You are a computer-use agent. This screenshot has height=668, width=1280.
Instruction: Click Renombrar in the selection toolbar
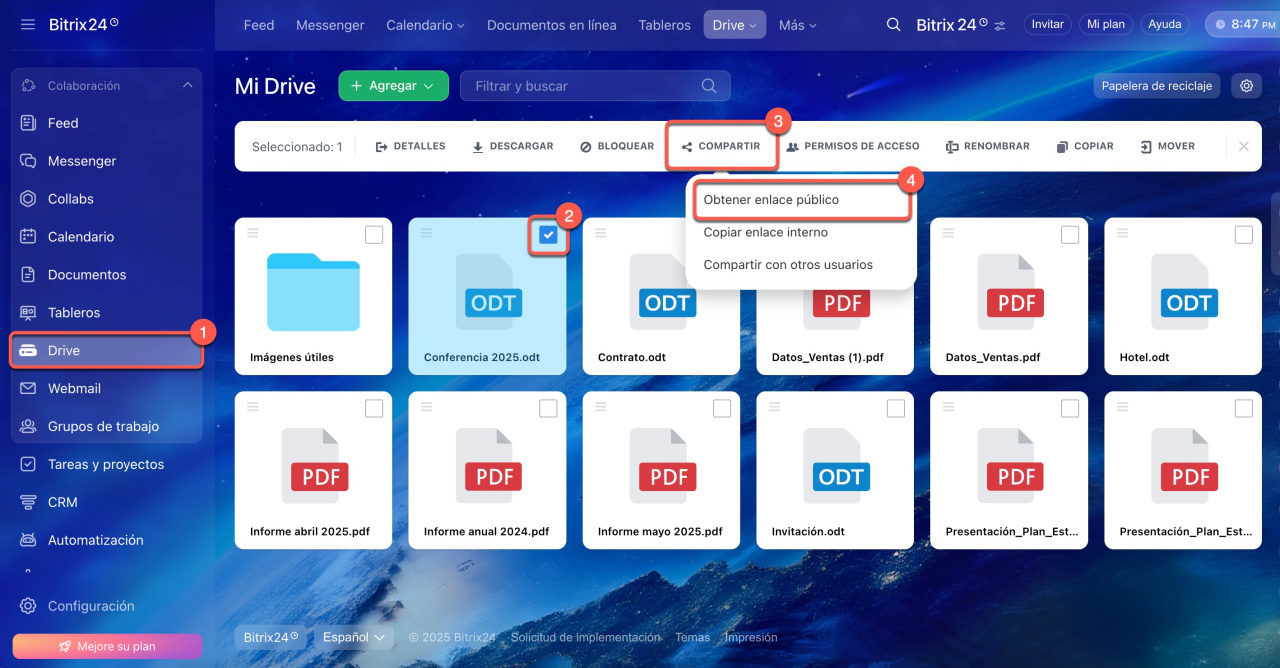(x=987, y=146)
